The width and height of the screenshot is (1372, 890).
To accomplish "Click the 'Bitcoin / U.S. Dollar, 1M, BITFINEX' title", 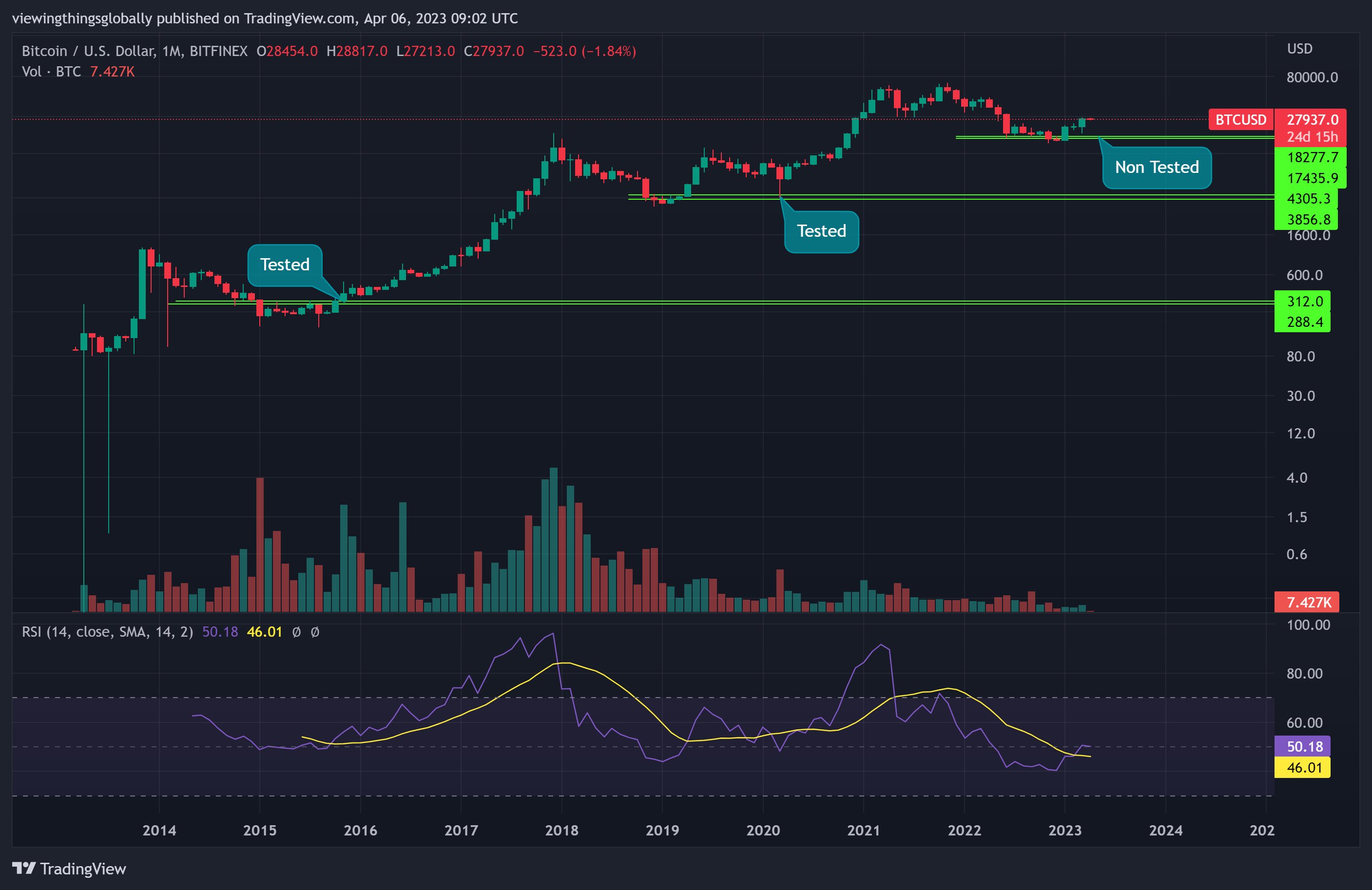I will (x=135, y=51).
